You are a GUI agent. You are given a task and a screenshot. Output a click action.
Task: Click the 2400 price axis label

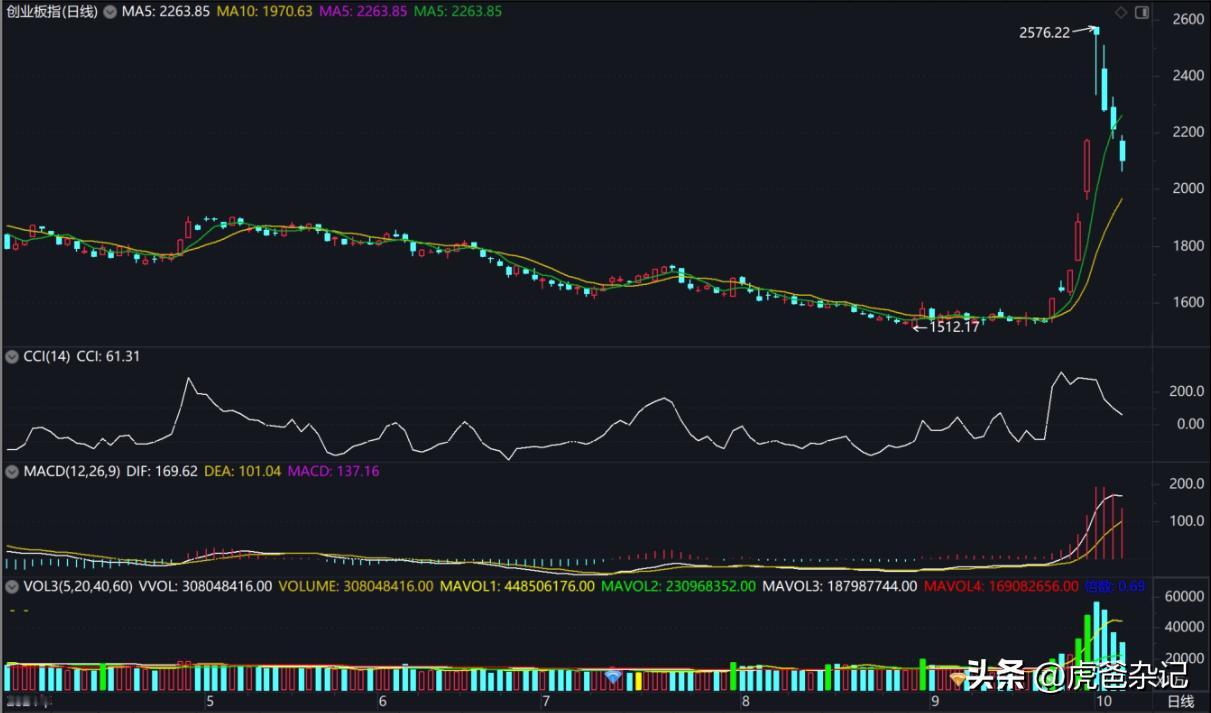pos(1189,75)
